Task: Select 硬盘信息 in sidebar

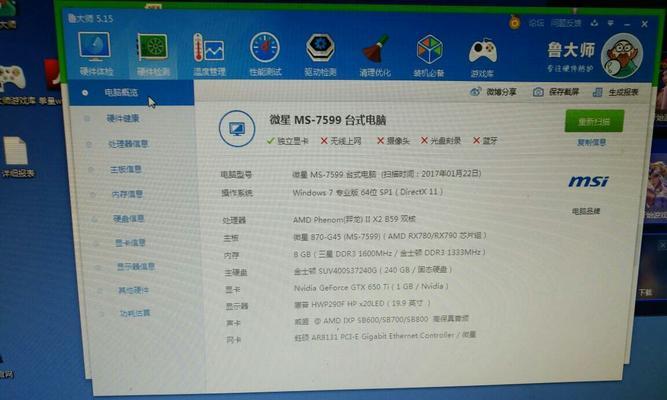Action: [129, 219]
